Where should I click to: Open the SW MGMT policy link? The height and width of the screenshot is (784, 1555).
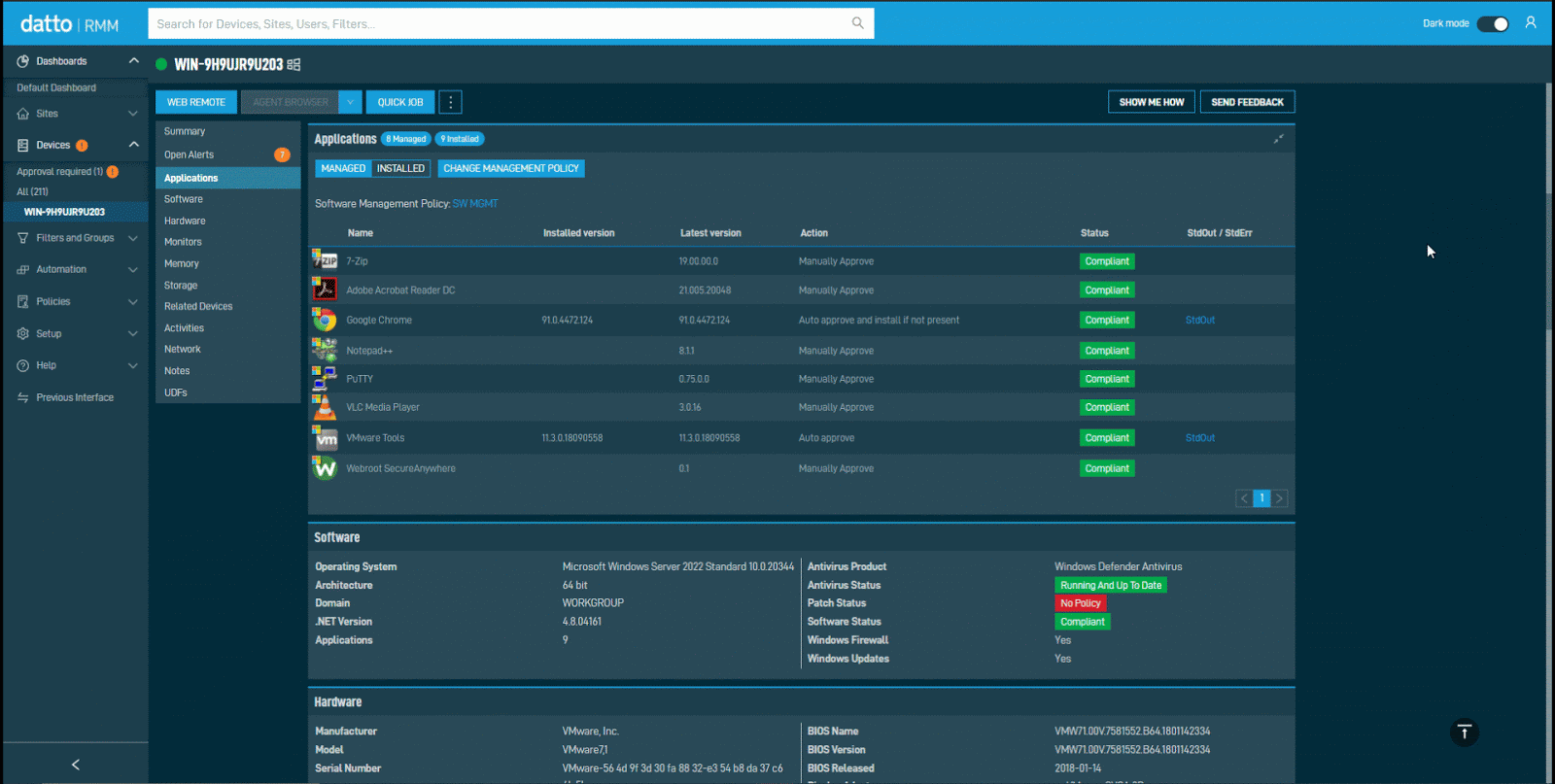pos(475,204)
